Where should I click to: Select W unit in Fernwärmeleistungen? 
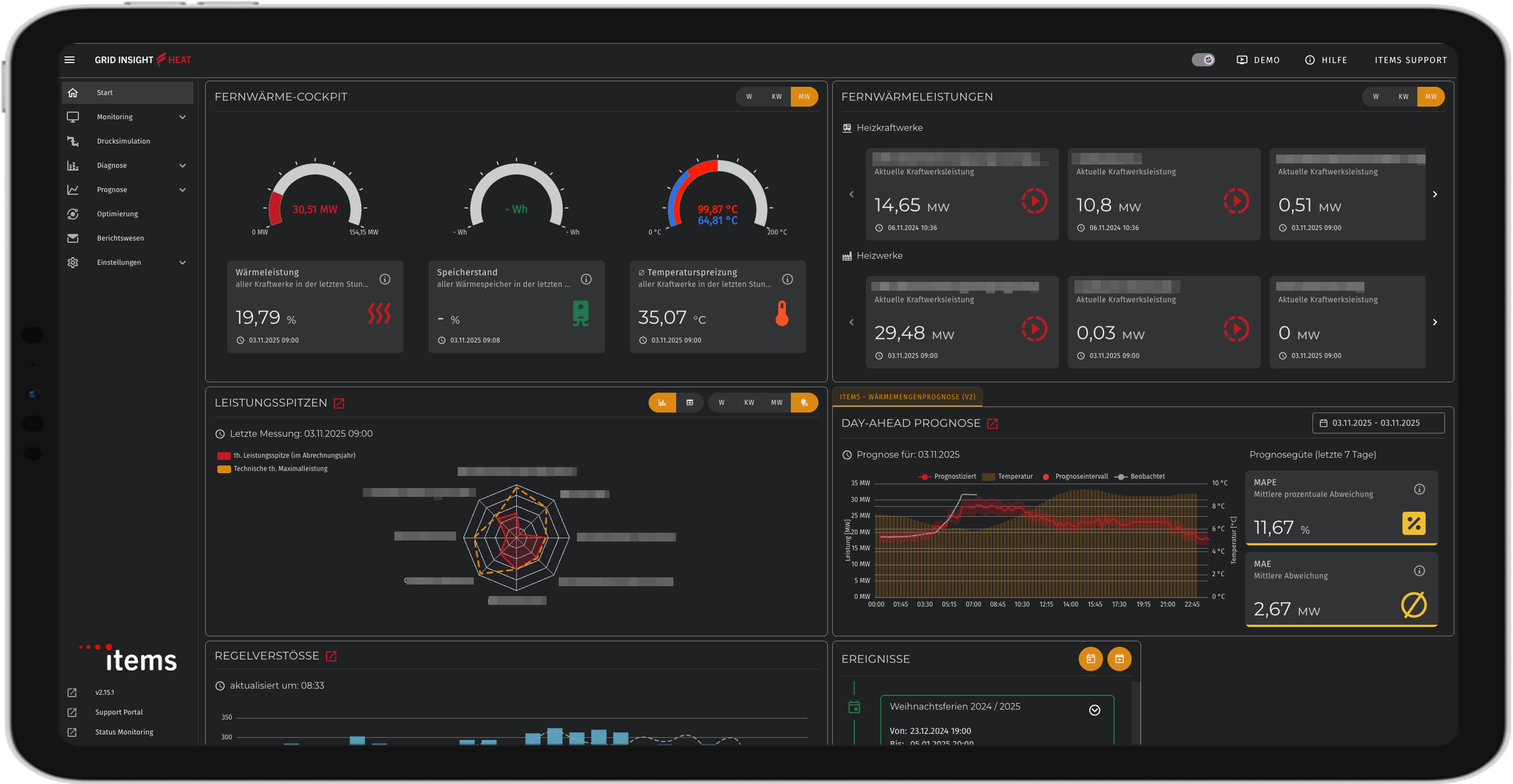(x=1376, y=97)
